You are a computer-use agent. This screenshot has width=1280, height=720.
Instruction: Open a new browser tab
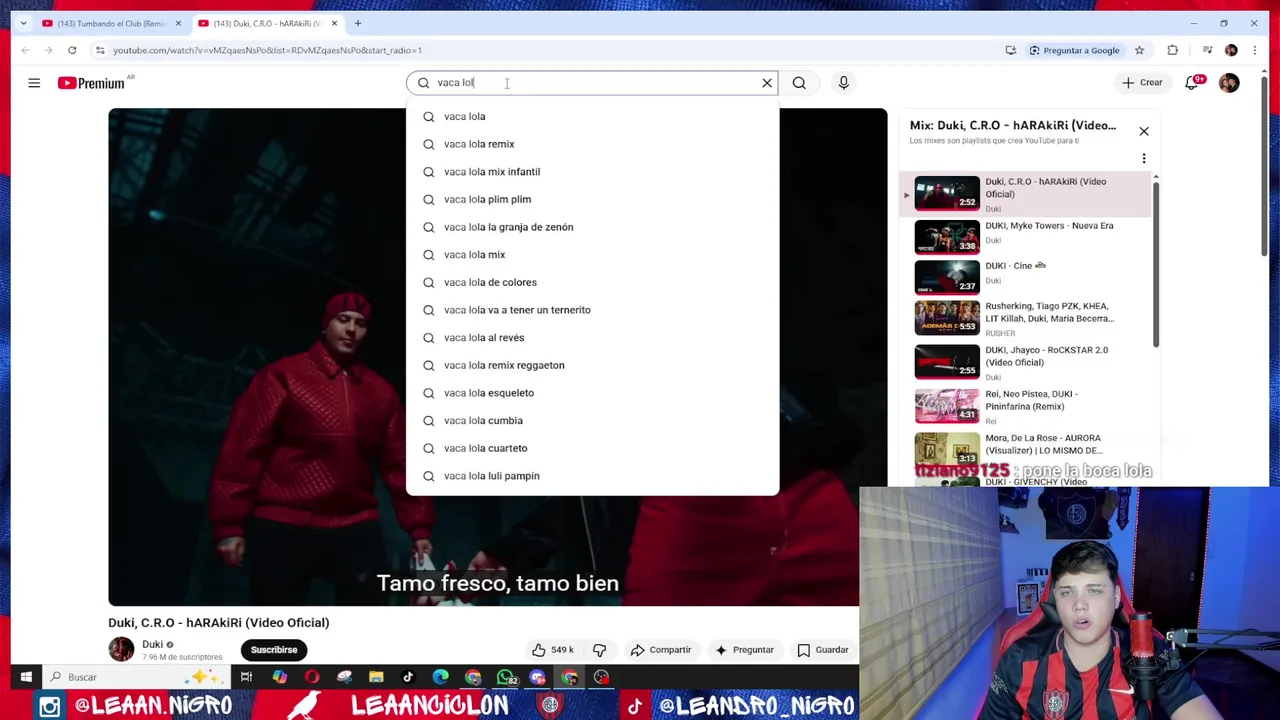pyautogui.click(x=358, y=23)
